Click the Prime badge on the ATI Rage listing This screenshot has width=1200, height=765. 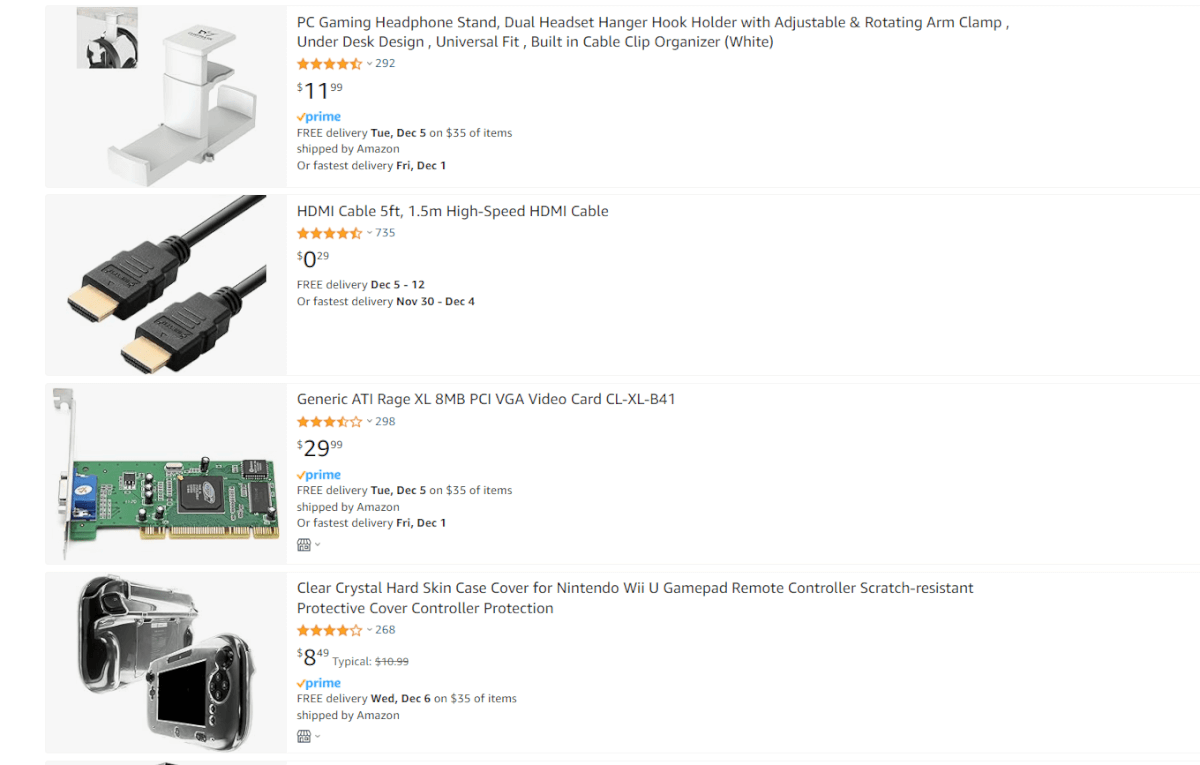(x=318, y=474)
